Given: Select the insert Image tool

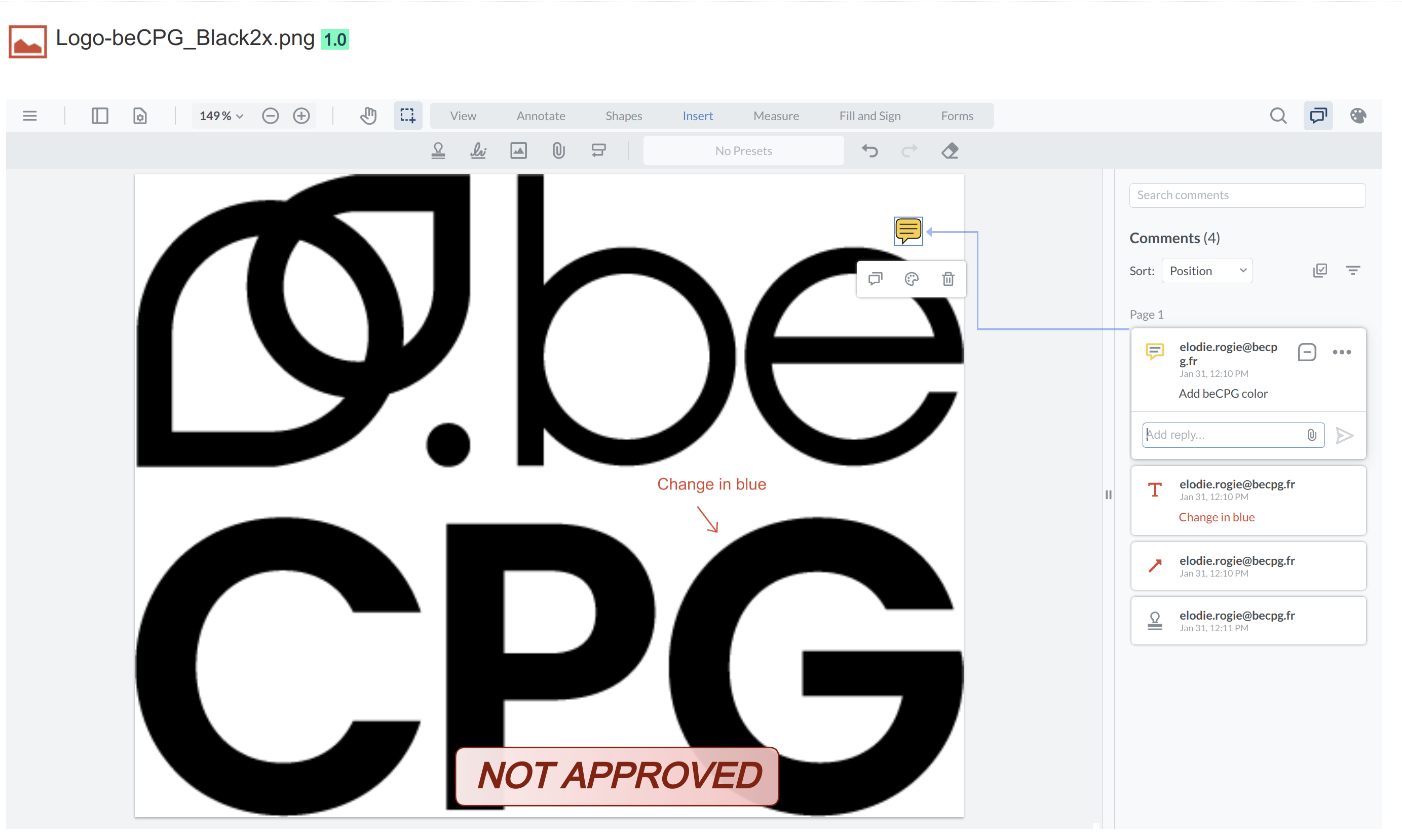Looking at the screenshot, I should tap(518, 150).
